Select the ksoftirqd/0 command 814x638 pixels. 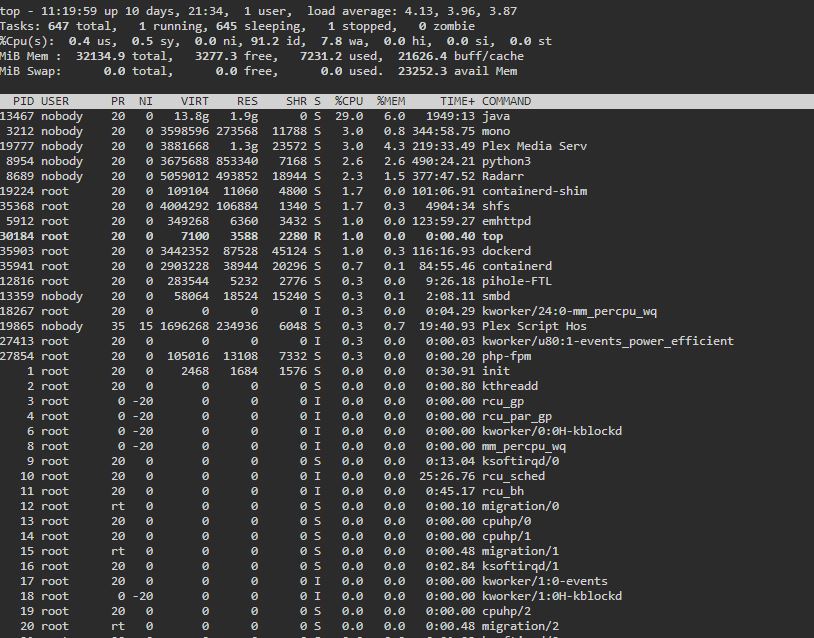[x=520, y=461]
